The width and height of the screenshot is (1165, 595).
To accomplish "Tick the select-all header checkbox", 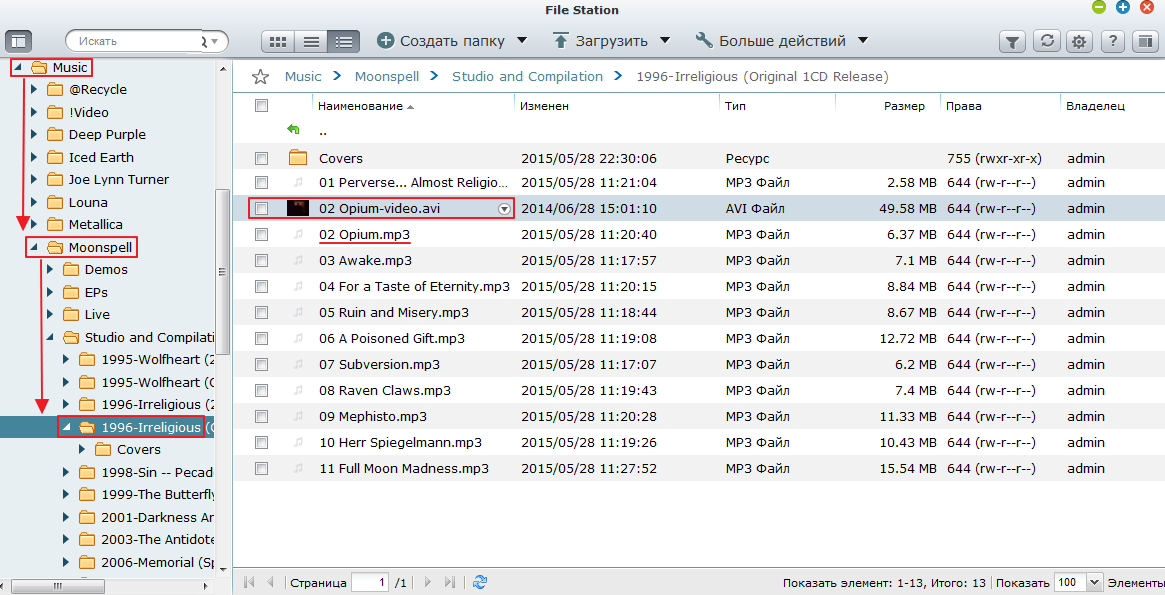I will click(x=262, y=105).
